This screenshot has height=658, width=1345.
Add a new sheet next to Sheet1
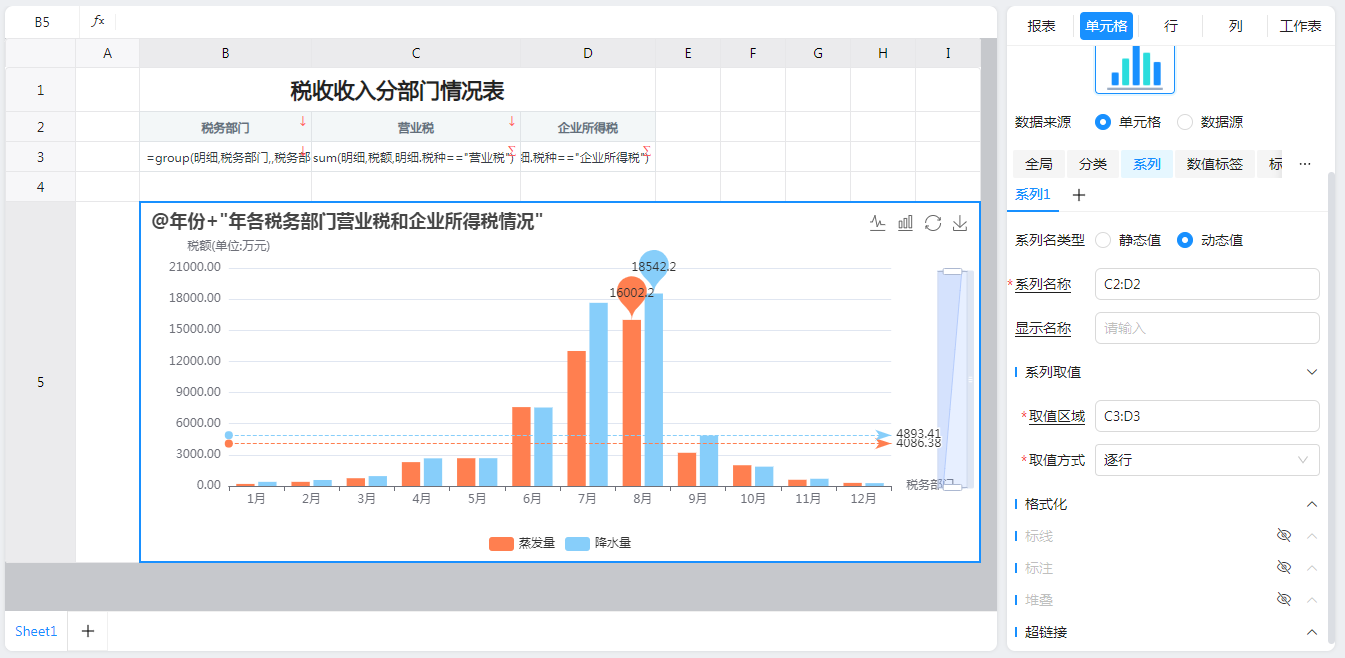(x=88, y=631)
